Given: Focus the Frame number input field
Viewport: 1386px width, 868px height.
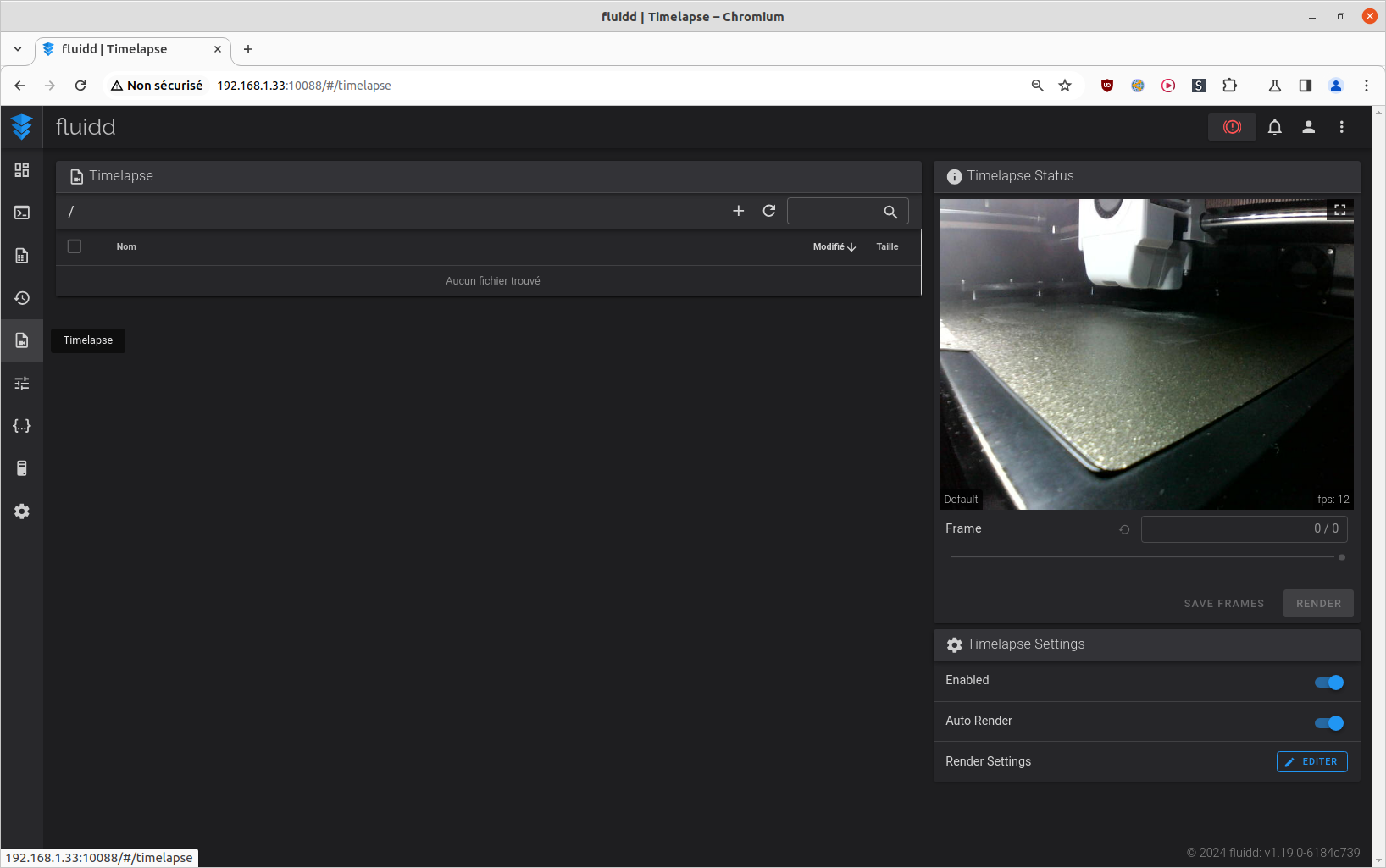Looking at the screenshot, I should click(1244, 529).
